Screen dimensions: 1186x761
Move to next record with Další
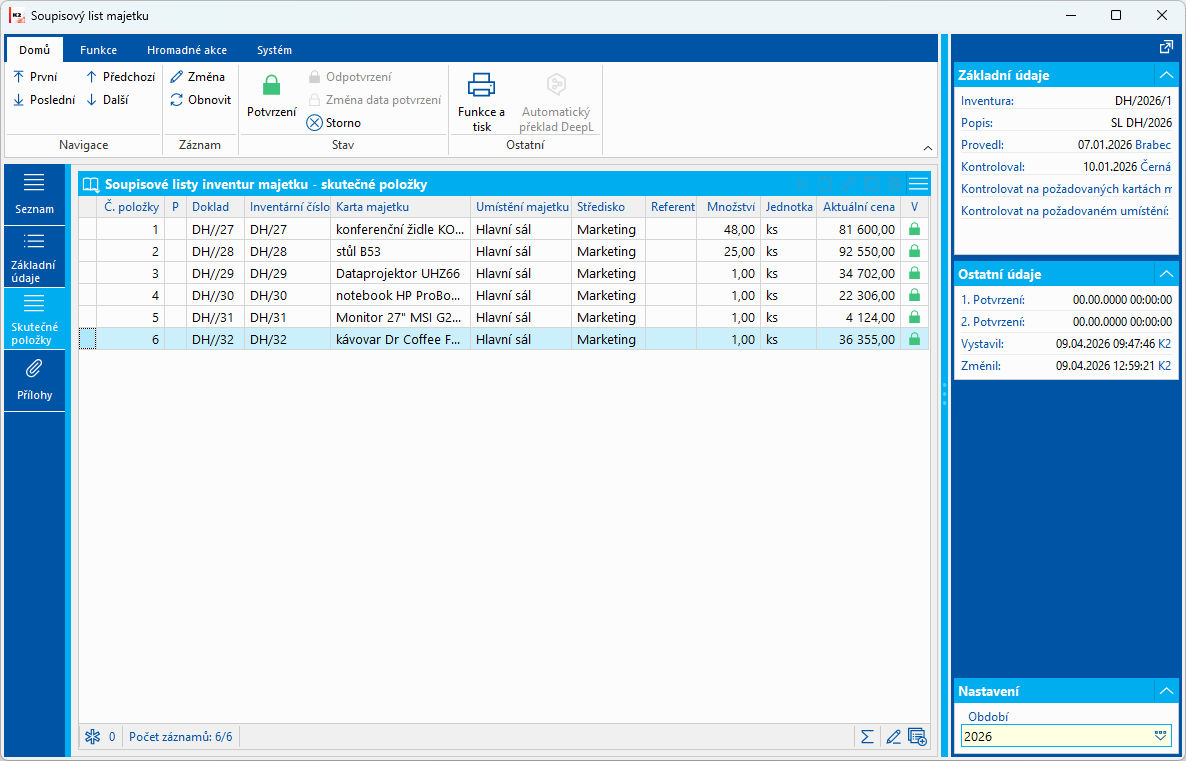click(107, 99)
